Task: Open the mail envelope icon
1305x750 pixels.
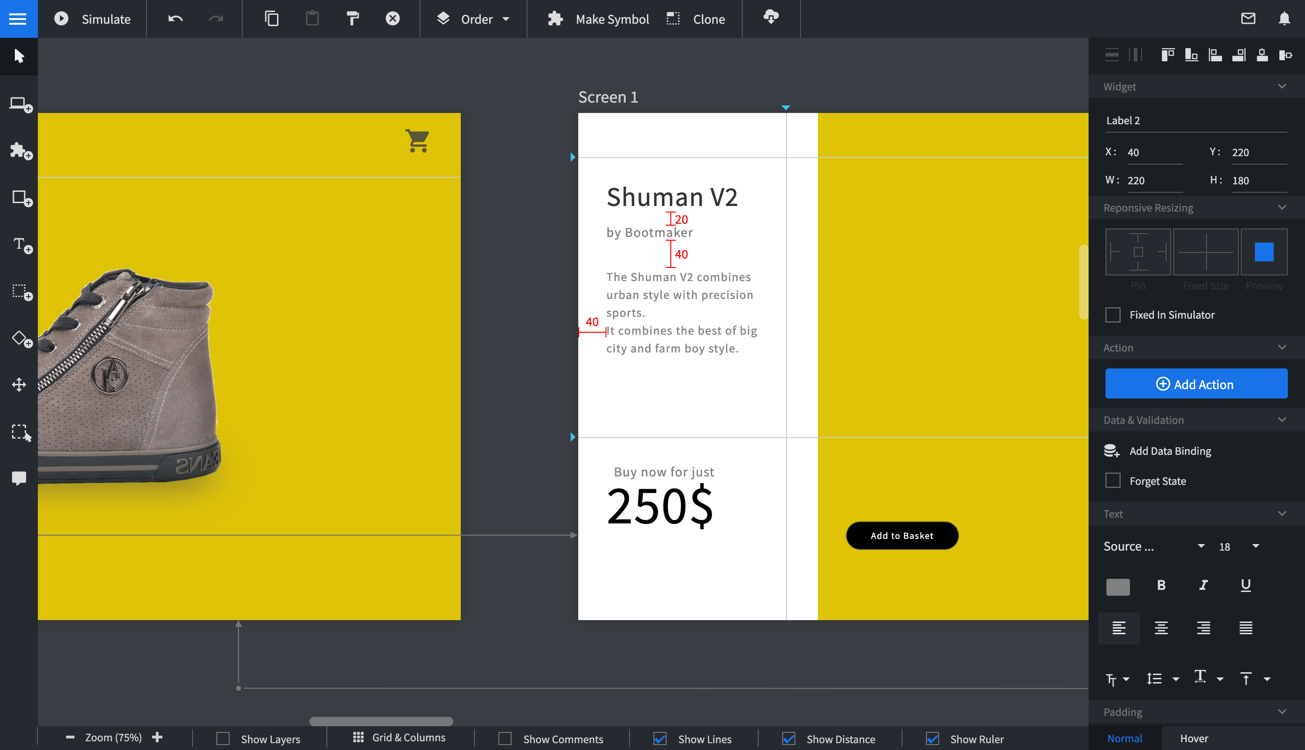Action: (x=1248, y=19)
